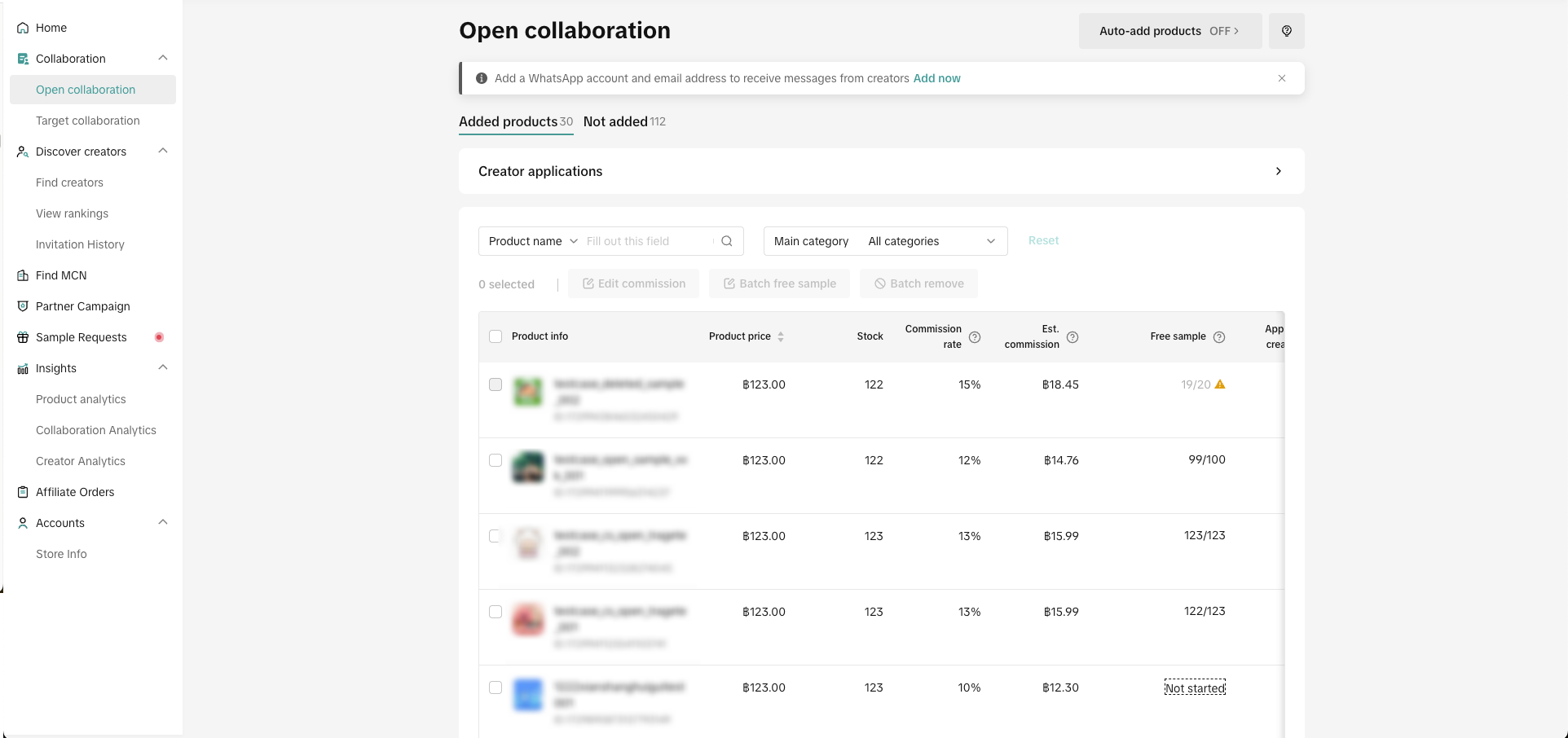Viewport: 1568px width, 738px height.
Task: Open the Product name filter dropdown
Action: point(533,241)
